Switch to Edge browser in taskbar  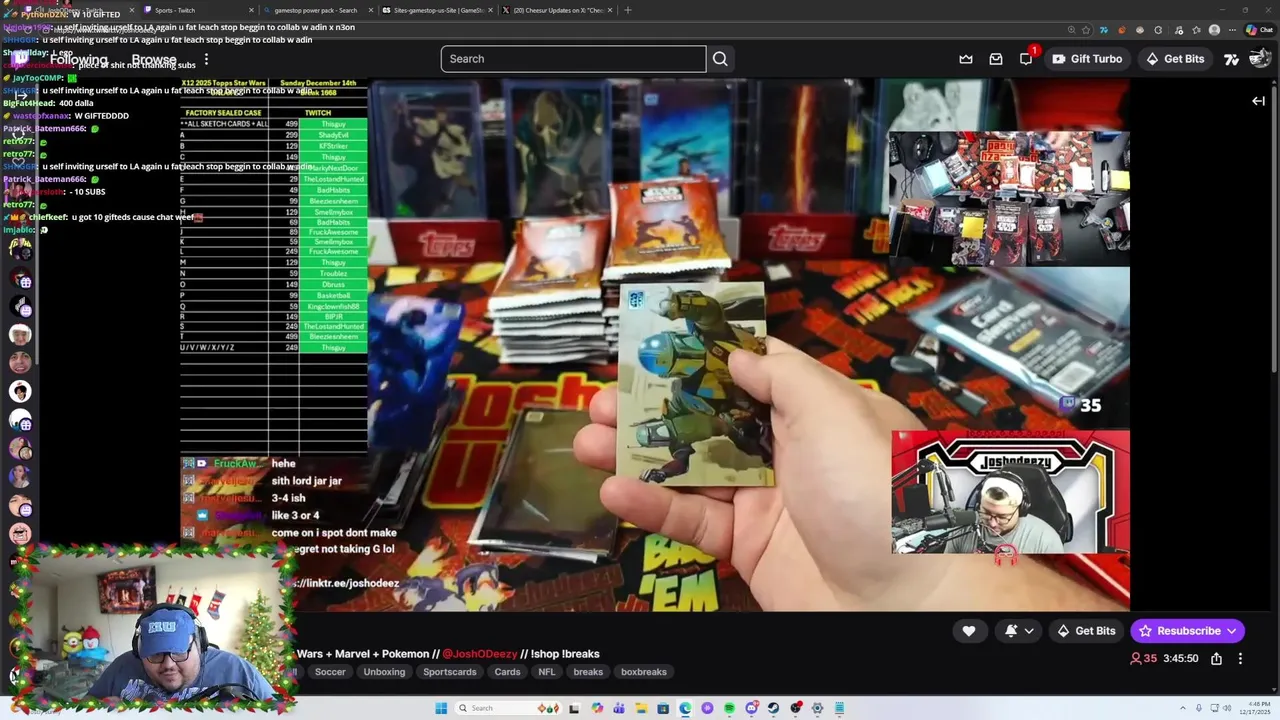click(x=685, y=708)
